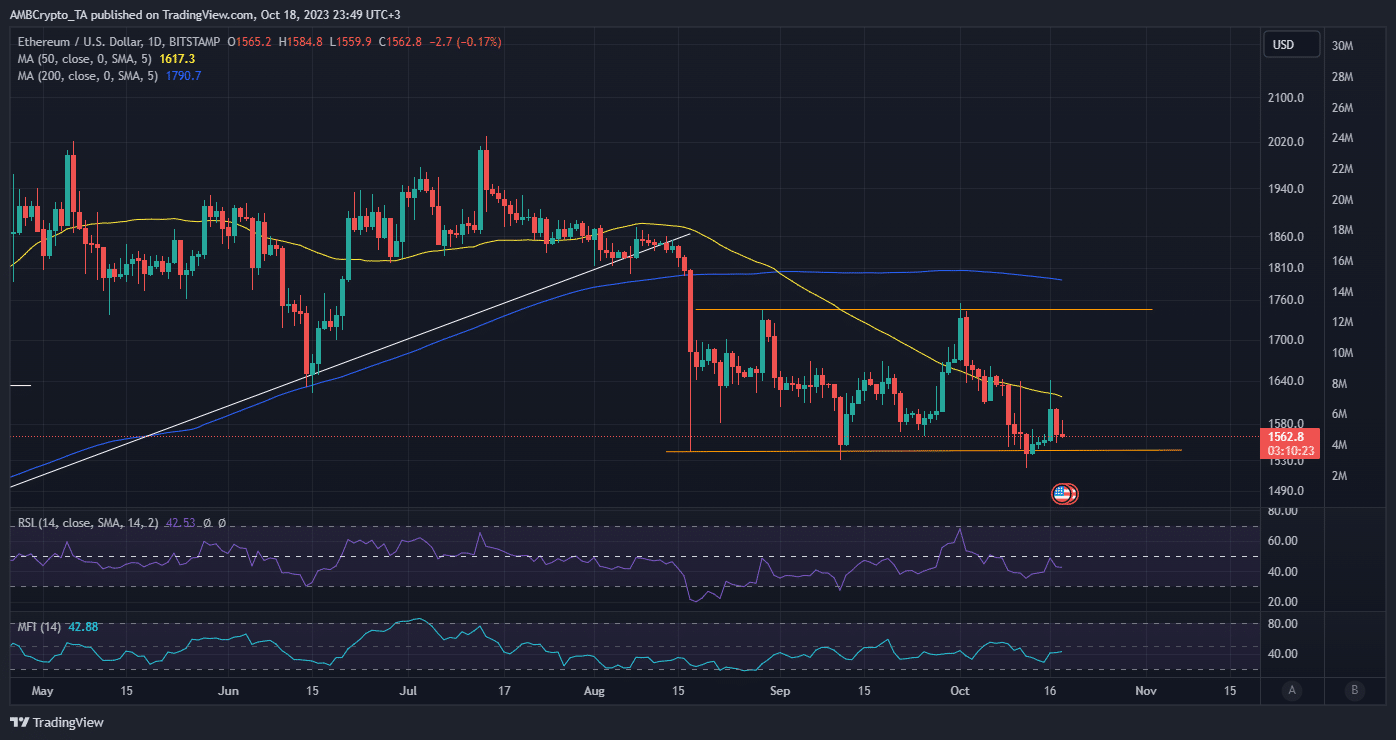Click the MA 50 value 1617.3

176,59
